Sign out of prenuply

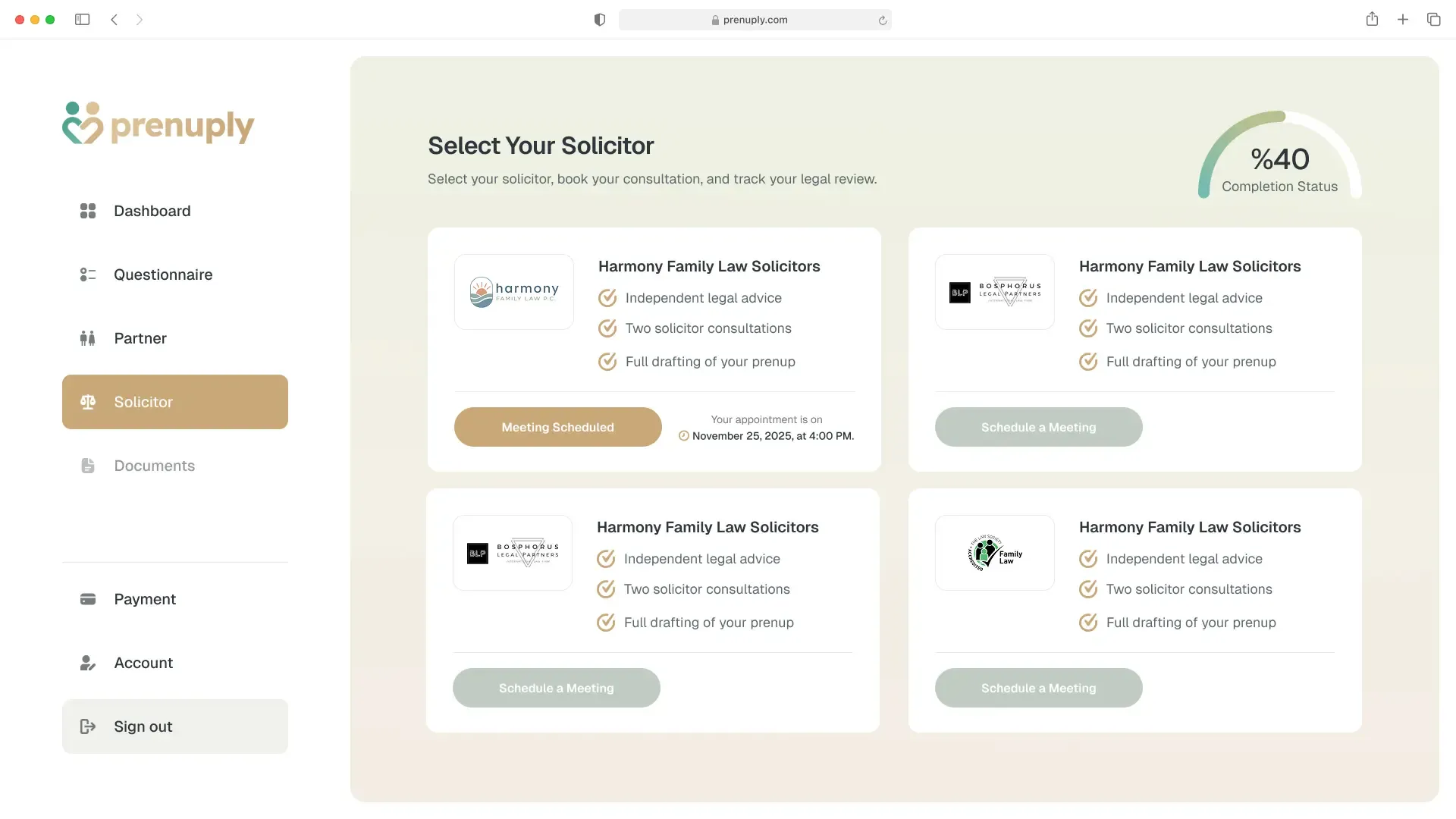coord(175,726)
